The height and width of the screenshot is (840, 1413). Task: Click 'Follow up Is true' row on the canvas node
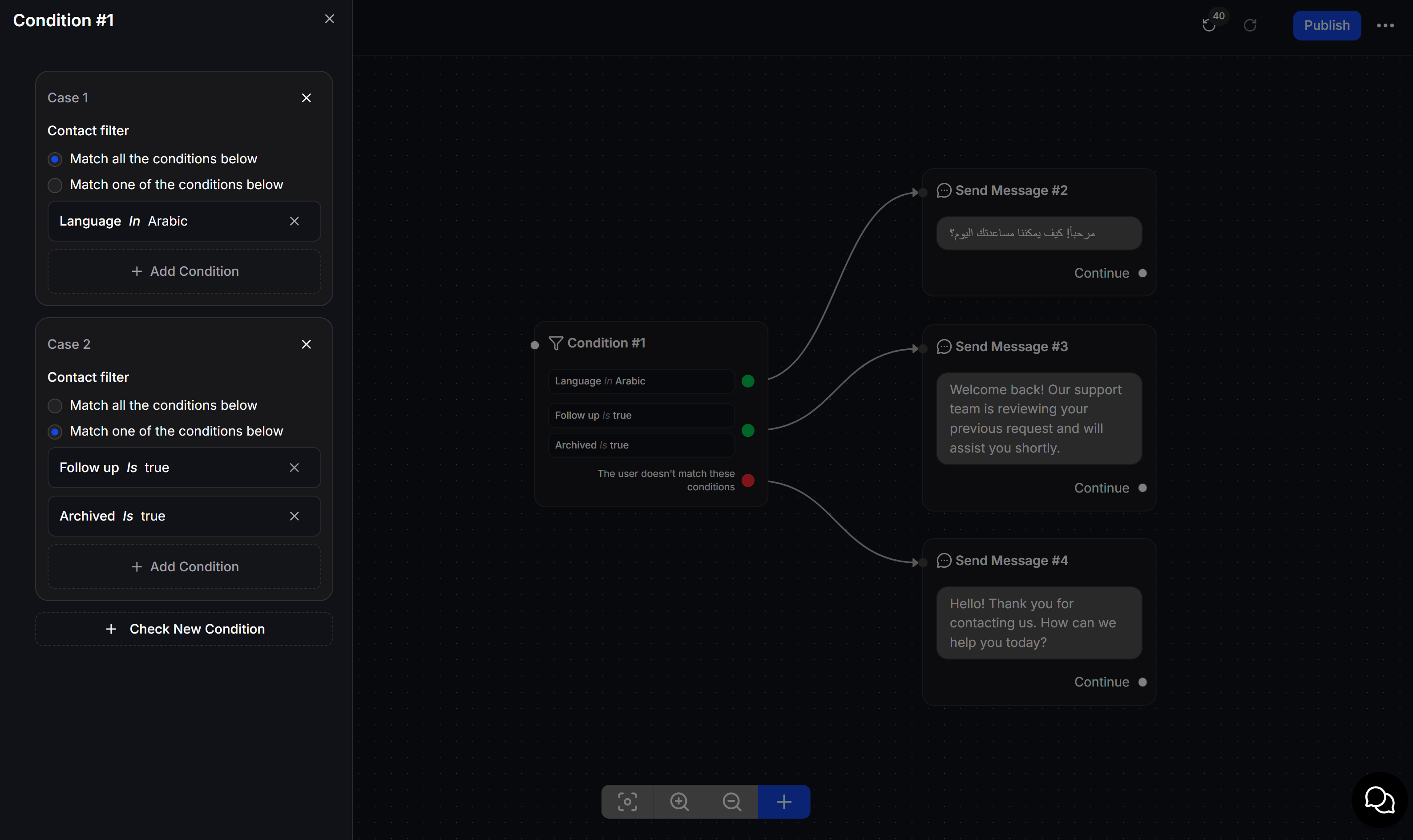[641, 416]
